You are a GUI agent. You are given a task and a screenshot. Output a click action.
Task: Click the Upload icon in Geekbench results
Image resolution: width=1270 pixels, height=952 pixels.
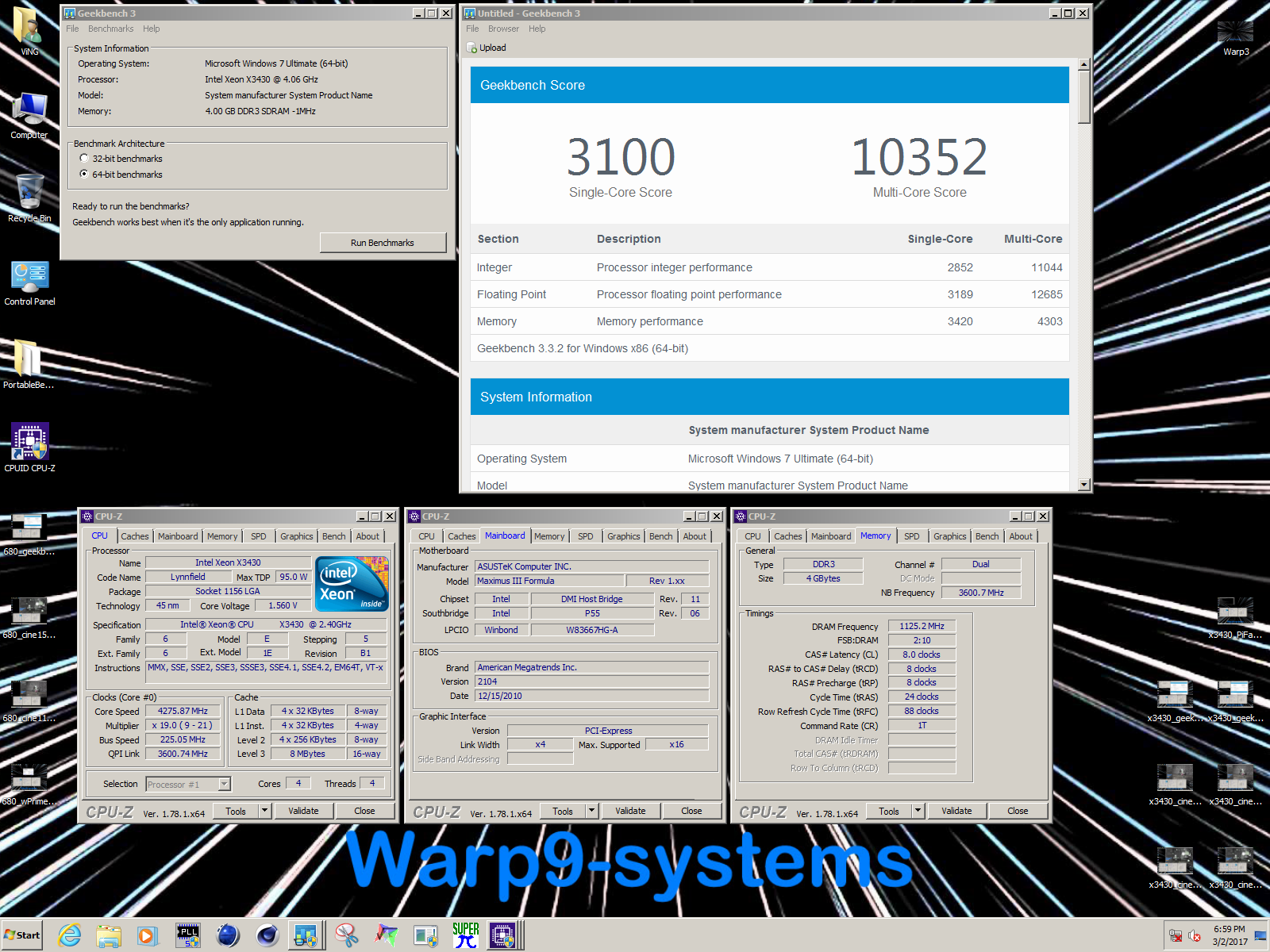pyautogui.click(x=472, y=48)
